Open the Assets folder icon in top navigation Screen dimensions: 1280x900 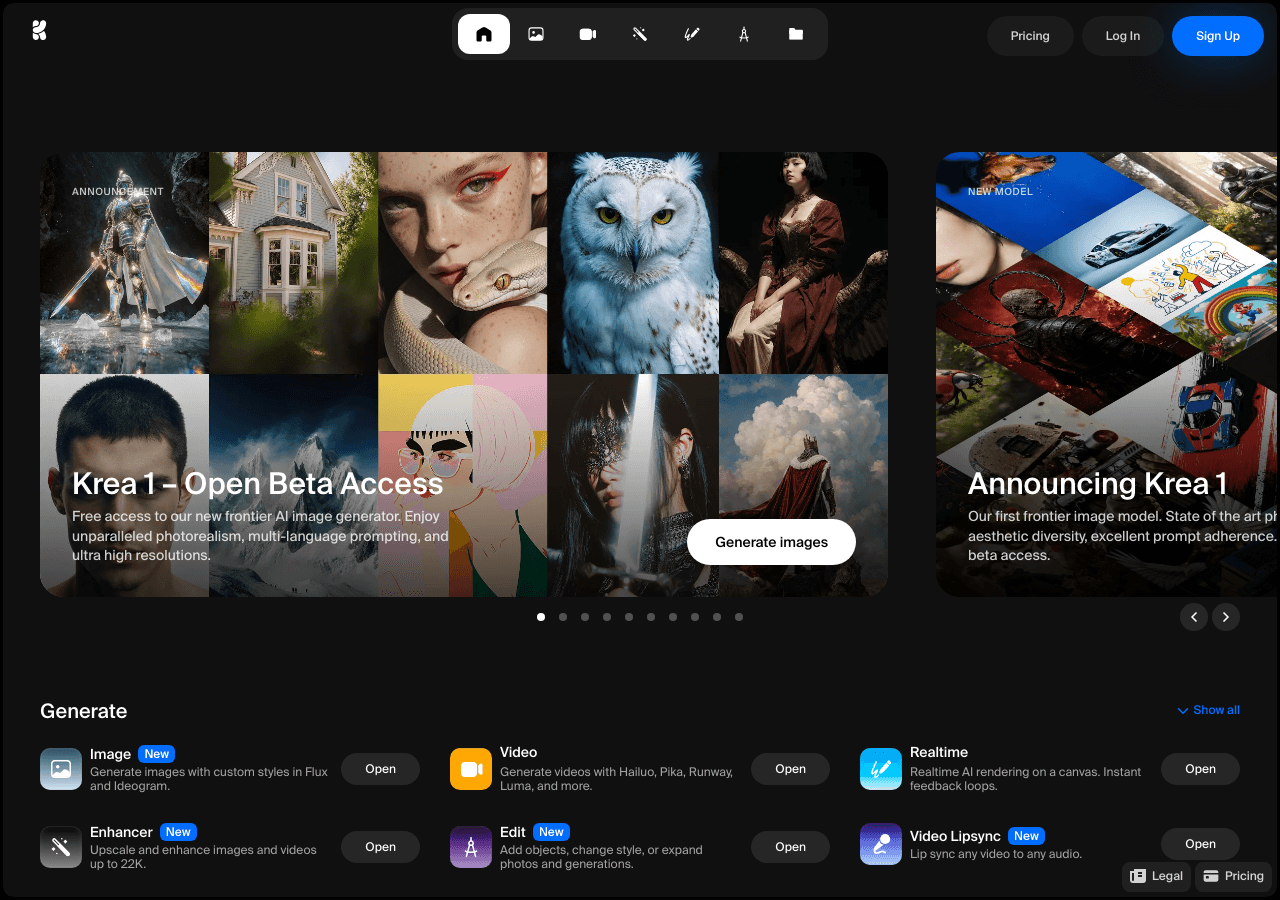(796, 34)
